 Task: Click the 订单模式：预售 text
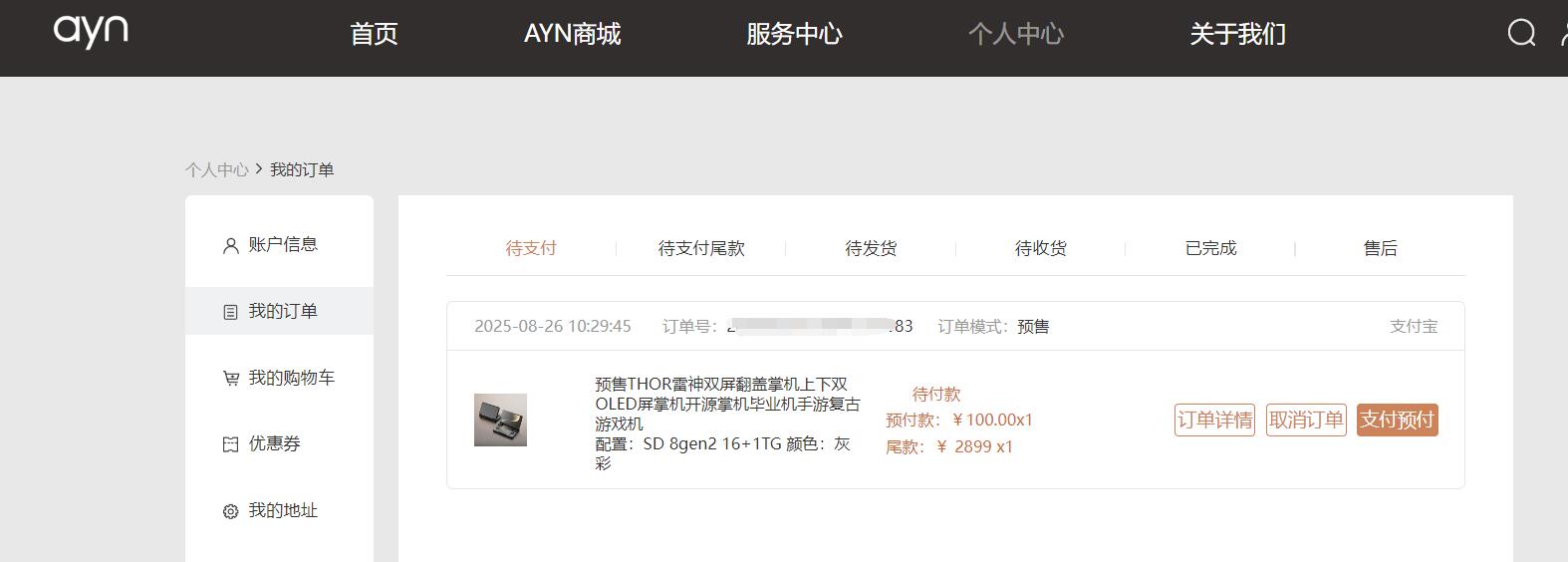993,326
